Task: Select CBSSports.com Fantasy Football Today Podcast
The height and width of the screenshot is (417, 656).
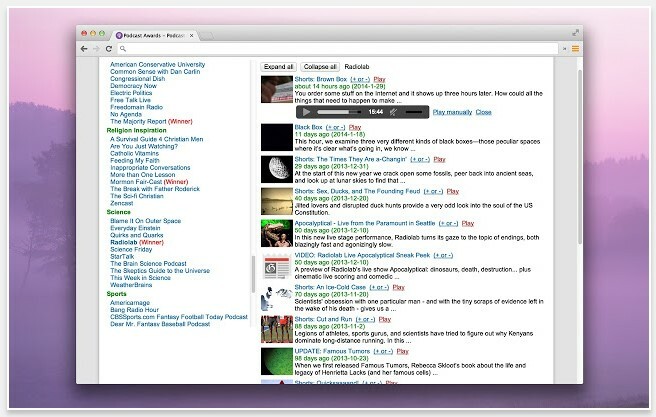Action: (x=179, y=317)
